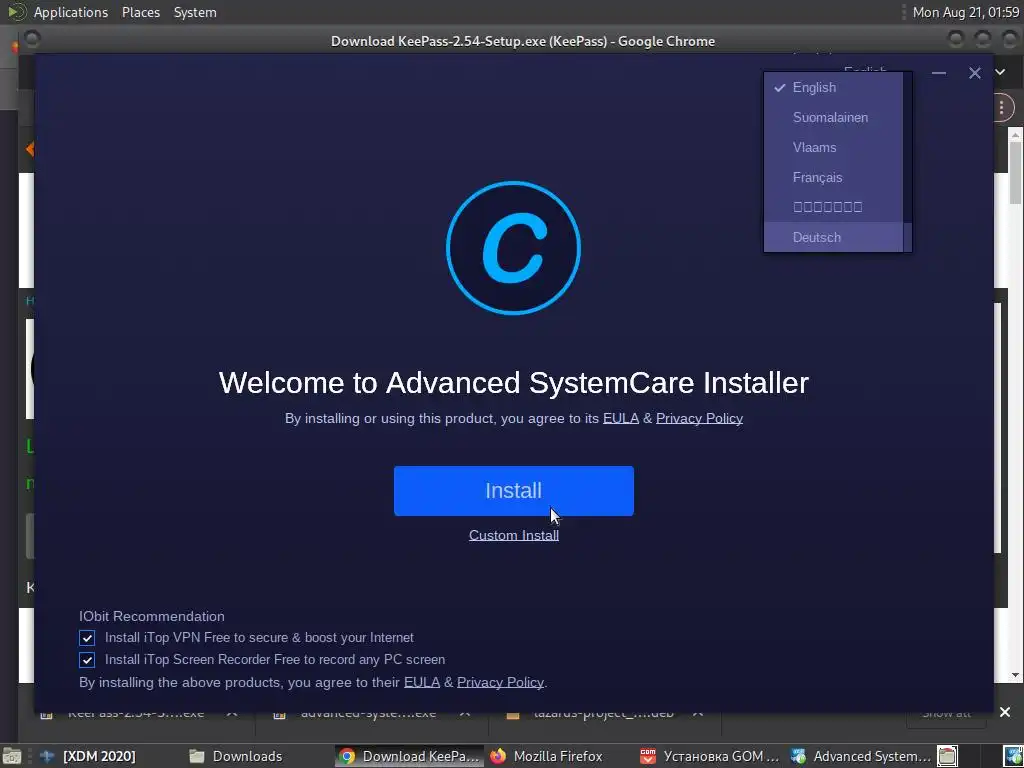Open the EULA link under the welcome heading
The width and height of the screenshot is (1024, 768).
point(620,418)
